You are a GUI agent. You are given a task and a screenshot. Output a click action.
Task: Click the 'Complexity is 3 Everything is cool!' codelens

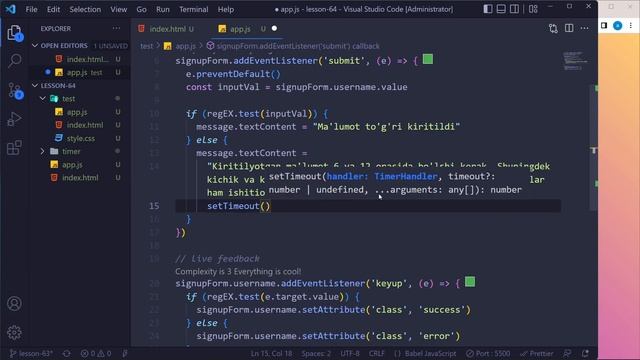[x=238, y=271]
